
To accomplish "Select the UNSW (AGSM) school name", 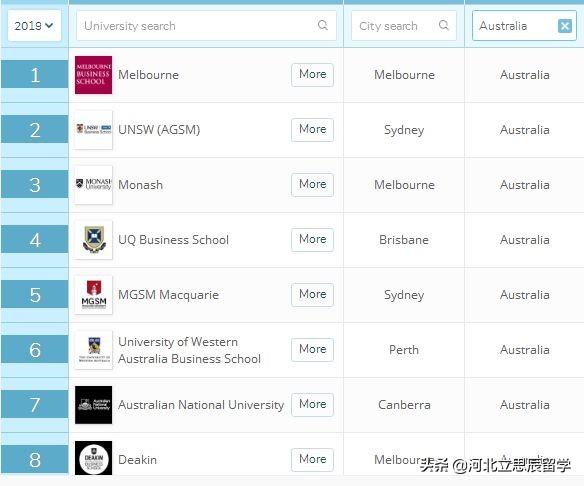I will [159, 130].
